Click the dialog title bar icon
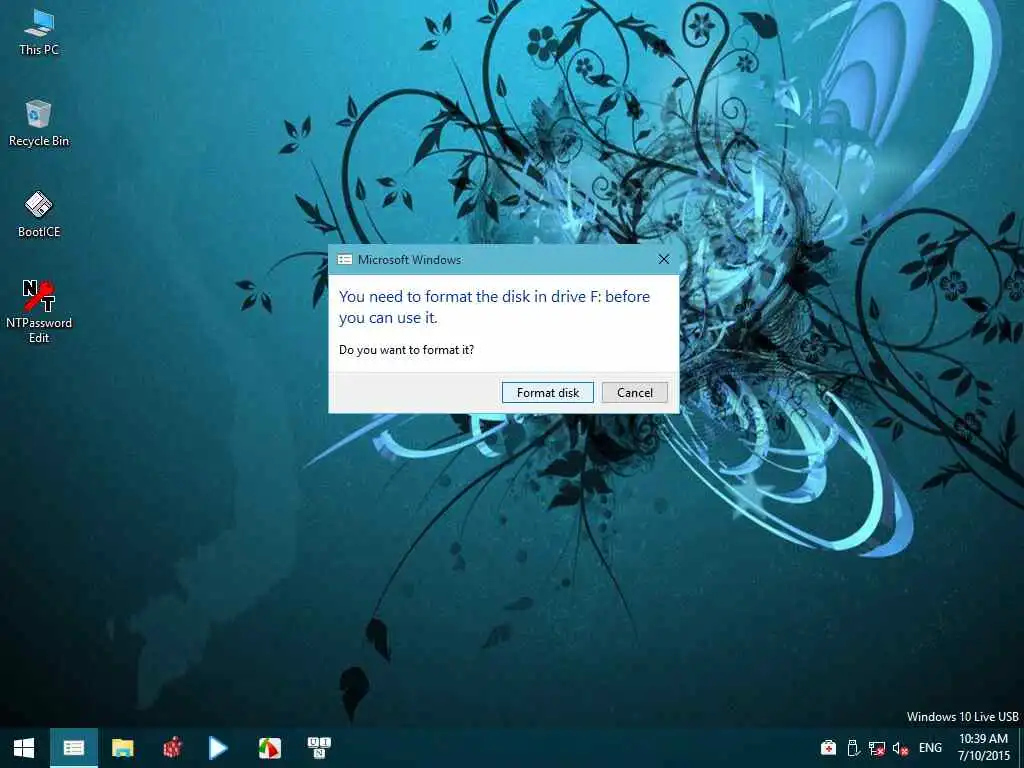 coord(345,259)
